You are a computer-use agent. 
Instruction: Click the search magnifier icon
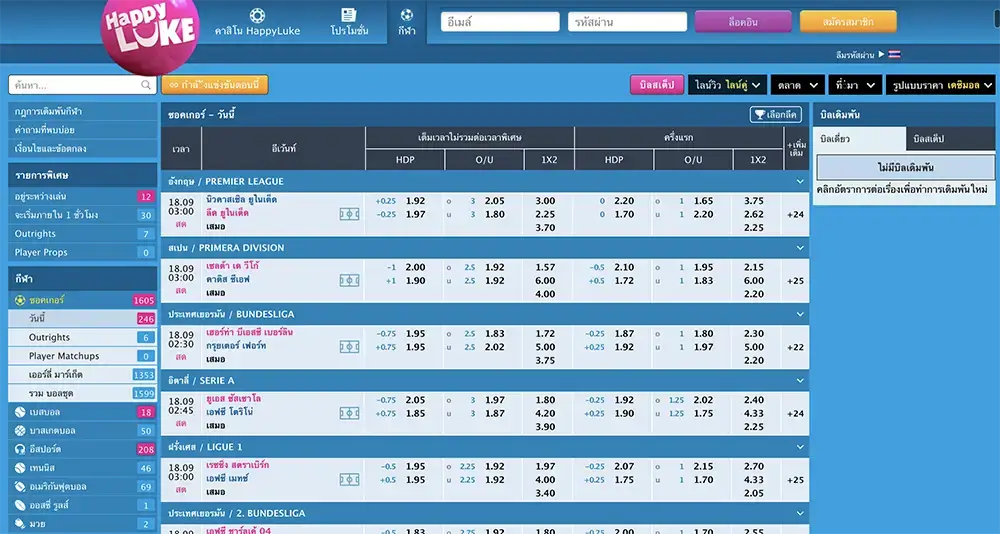pyautogui.click(x=146, y=86)
